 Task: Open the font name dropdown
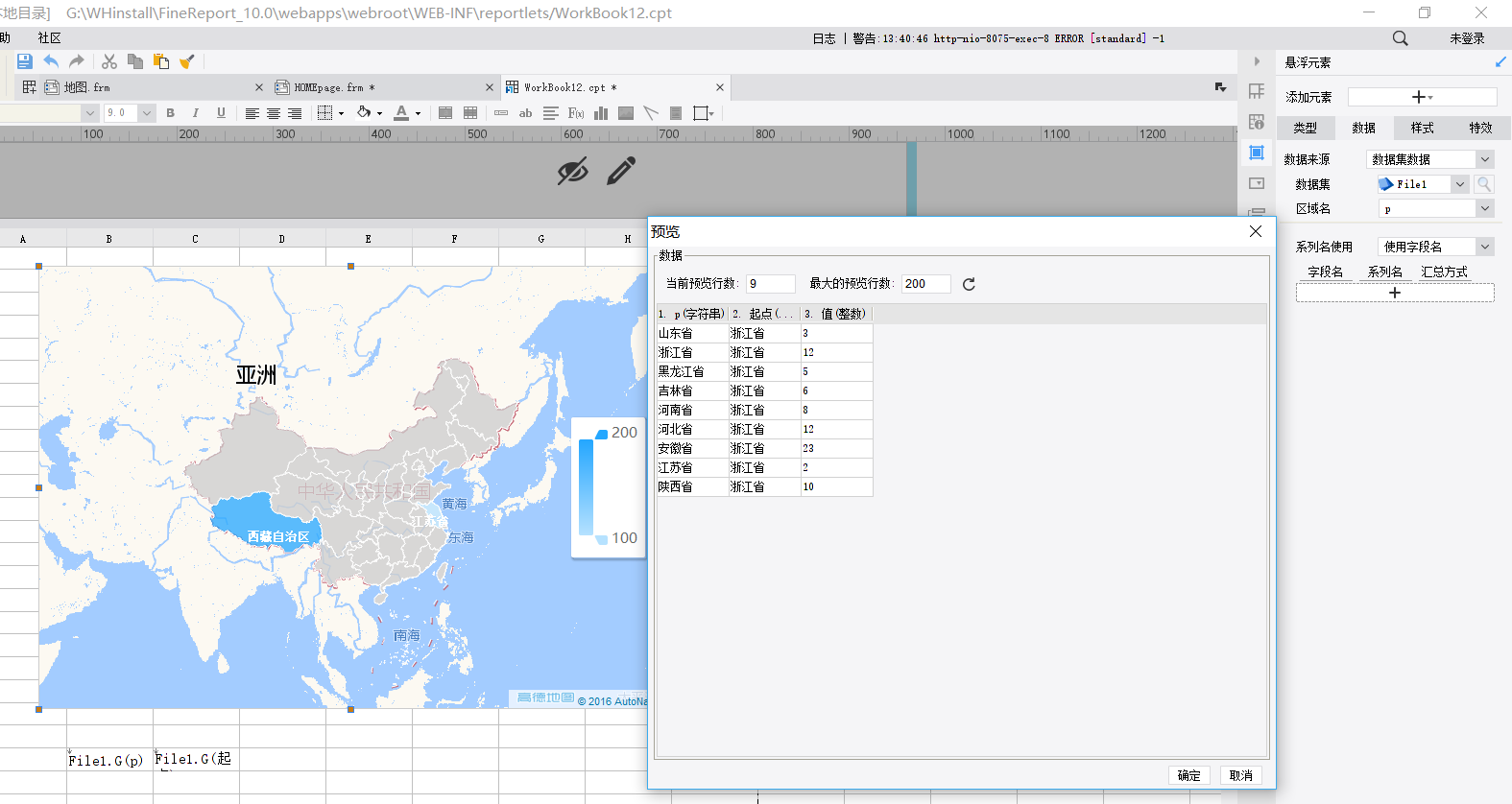[90, 113]
